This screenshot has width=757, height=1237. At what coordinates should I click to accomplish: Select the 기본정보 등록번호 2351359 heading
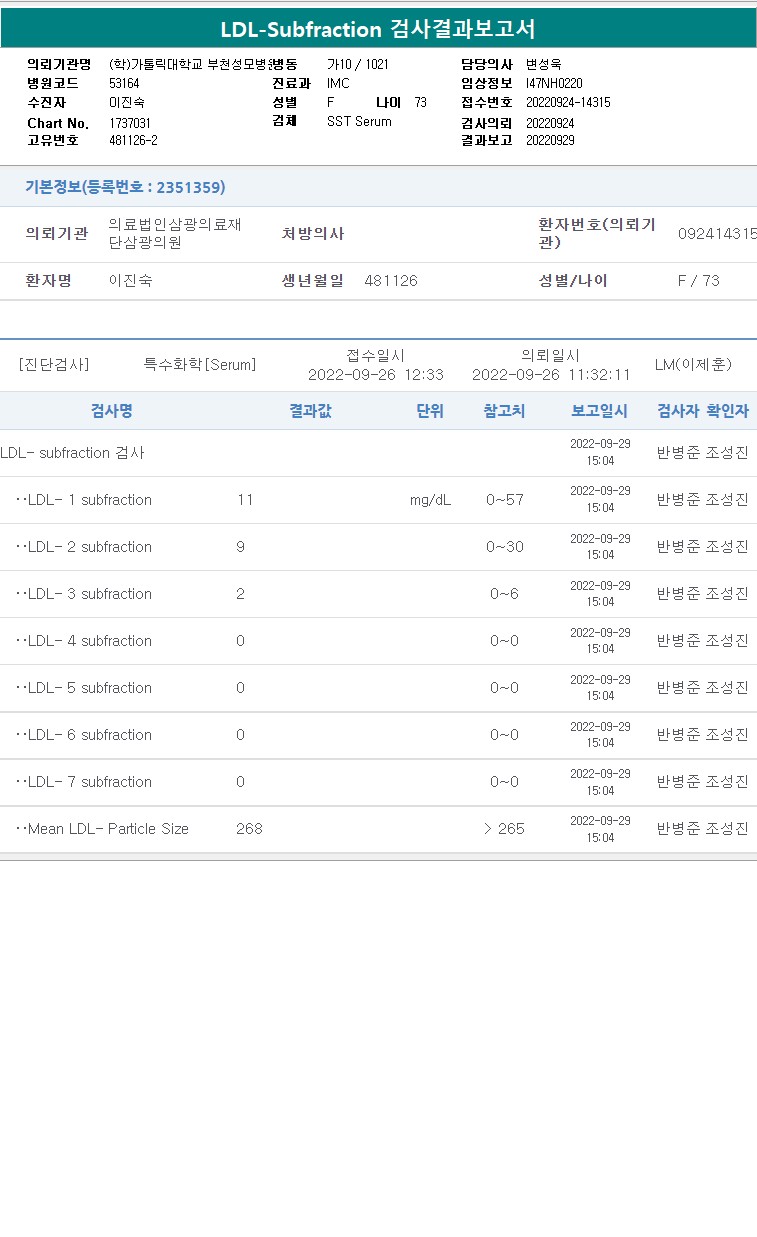125,187
